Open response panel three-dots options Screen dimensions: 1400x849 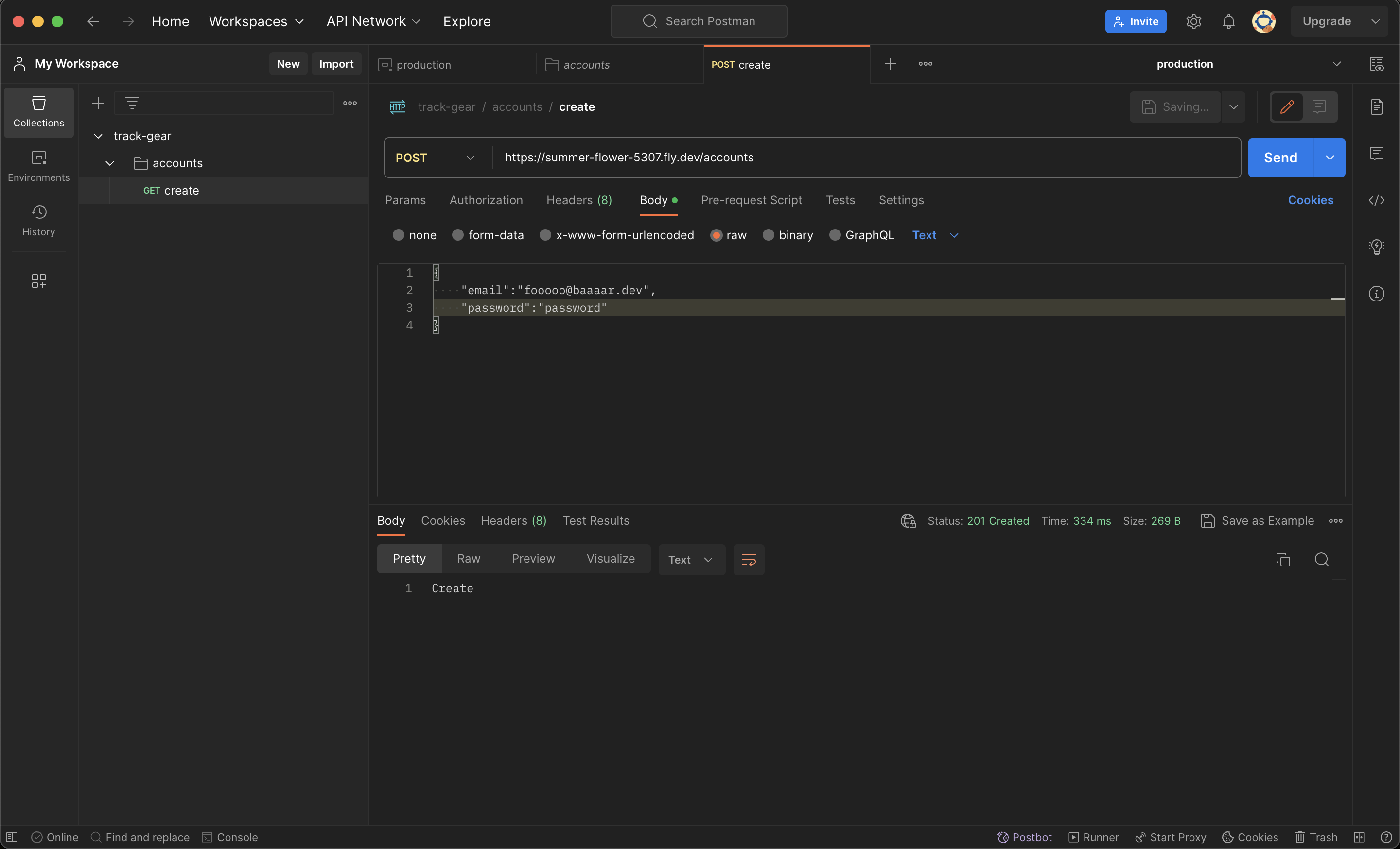pyautogui.click(x=1336, y=521)
